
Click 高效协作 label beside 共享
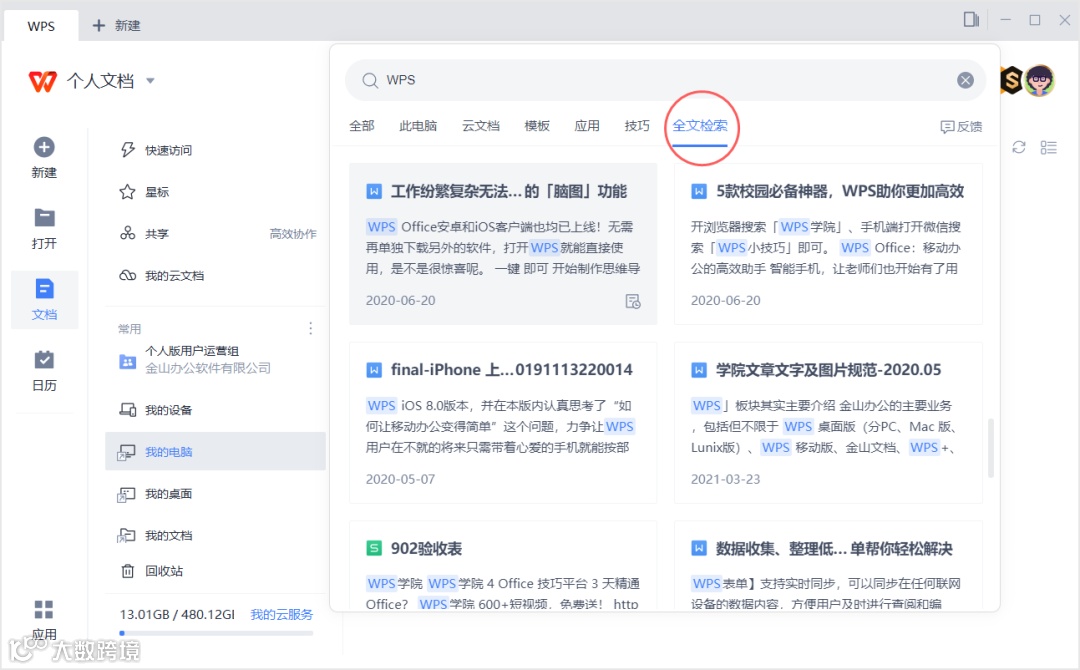[293, 234]
